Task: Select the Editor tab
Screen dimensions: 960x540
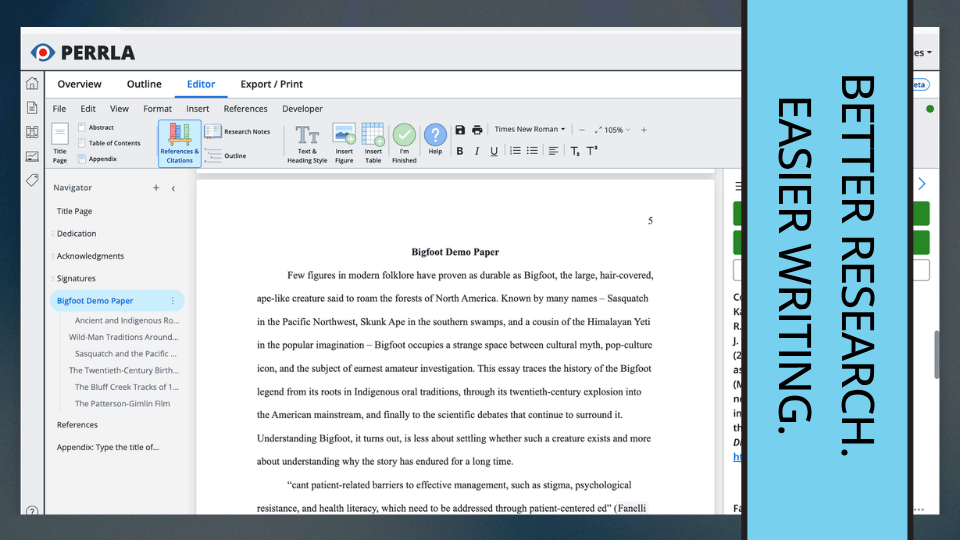Action: click(201, 84)
